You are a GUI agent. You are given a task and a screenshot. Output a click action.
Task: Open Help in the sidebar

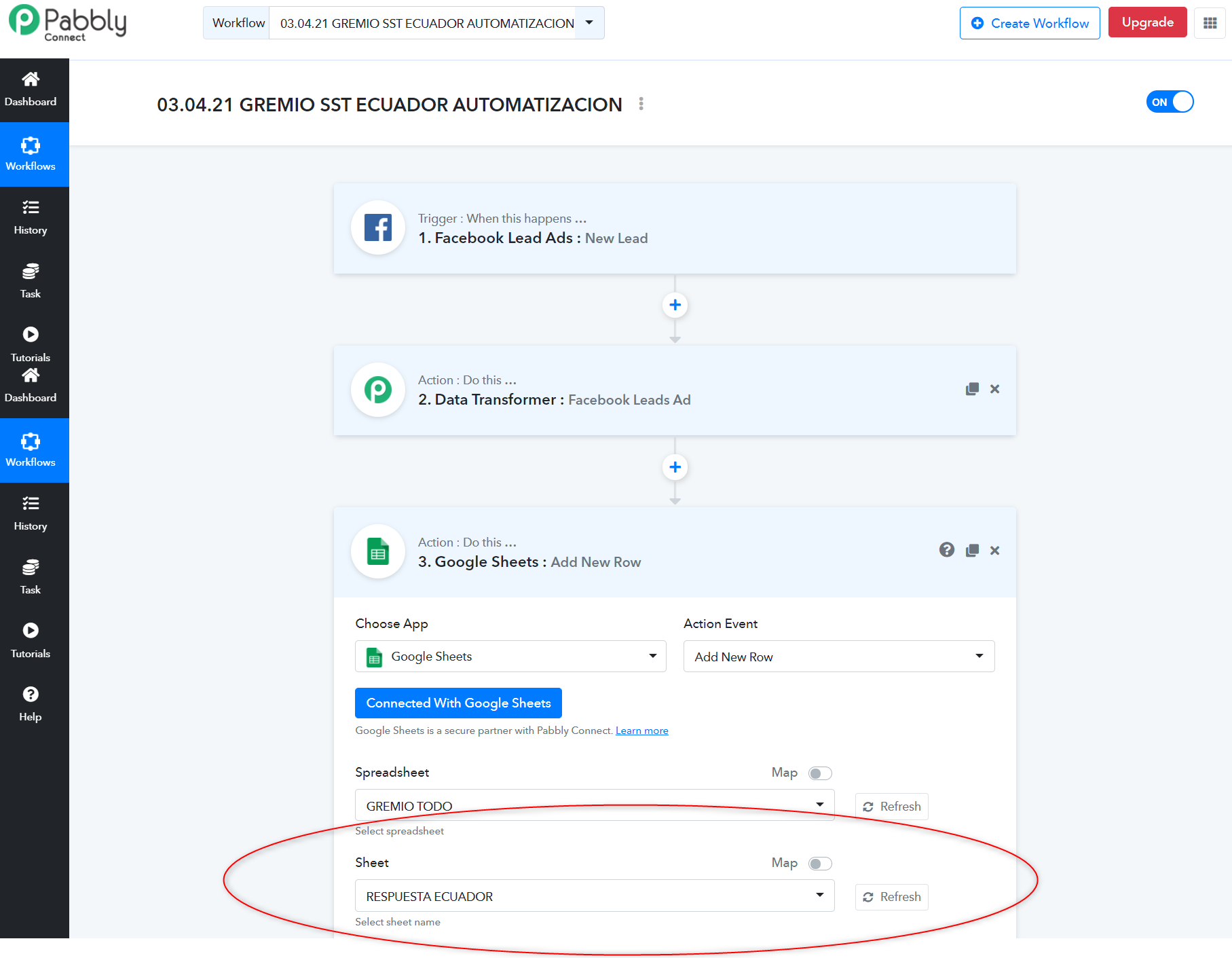[x=31, y=704]
